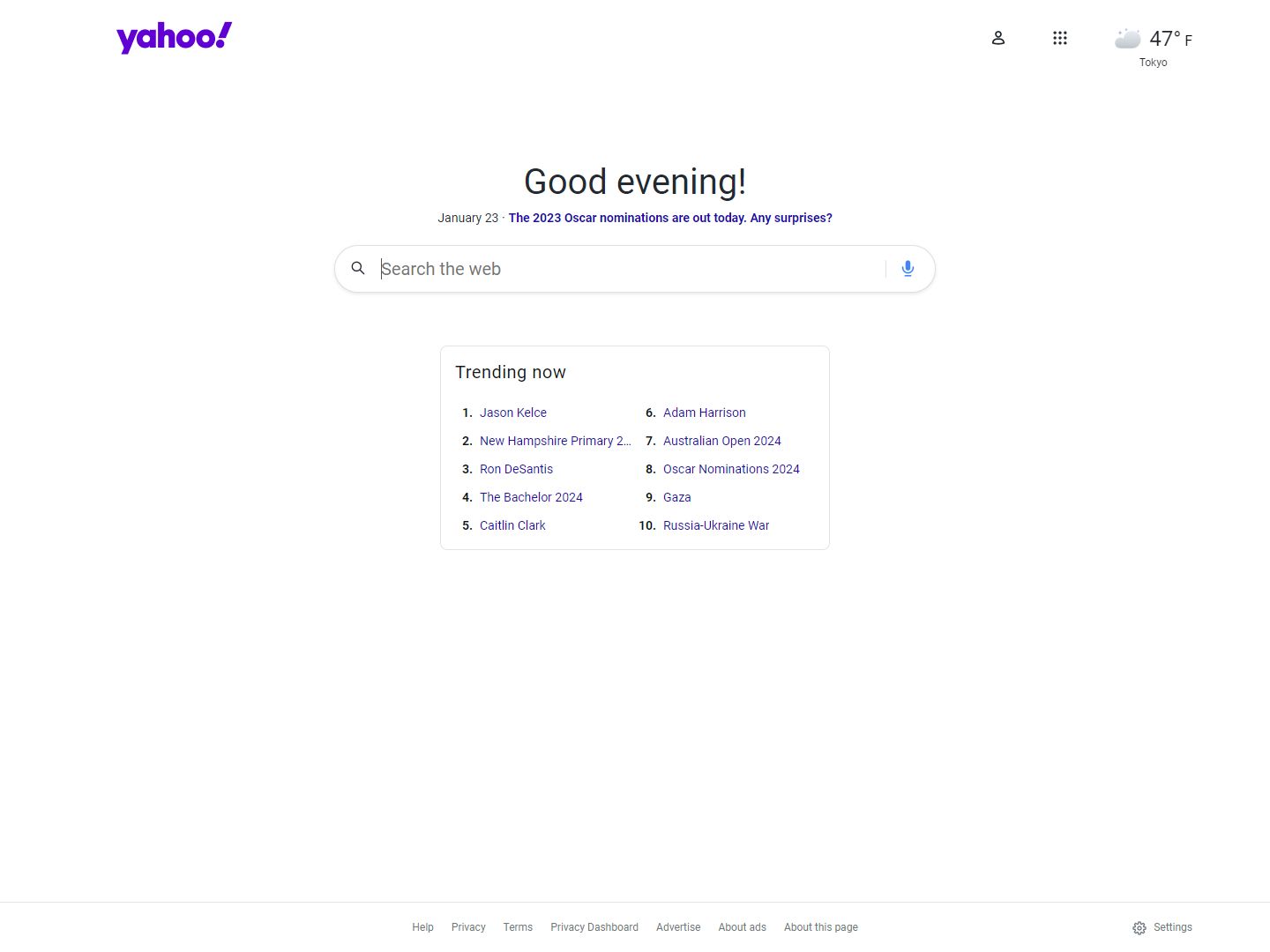Click the Tokyo weather location label
The height and width of the screenshot is (952, 1270).
click(1153, 63)
